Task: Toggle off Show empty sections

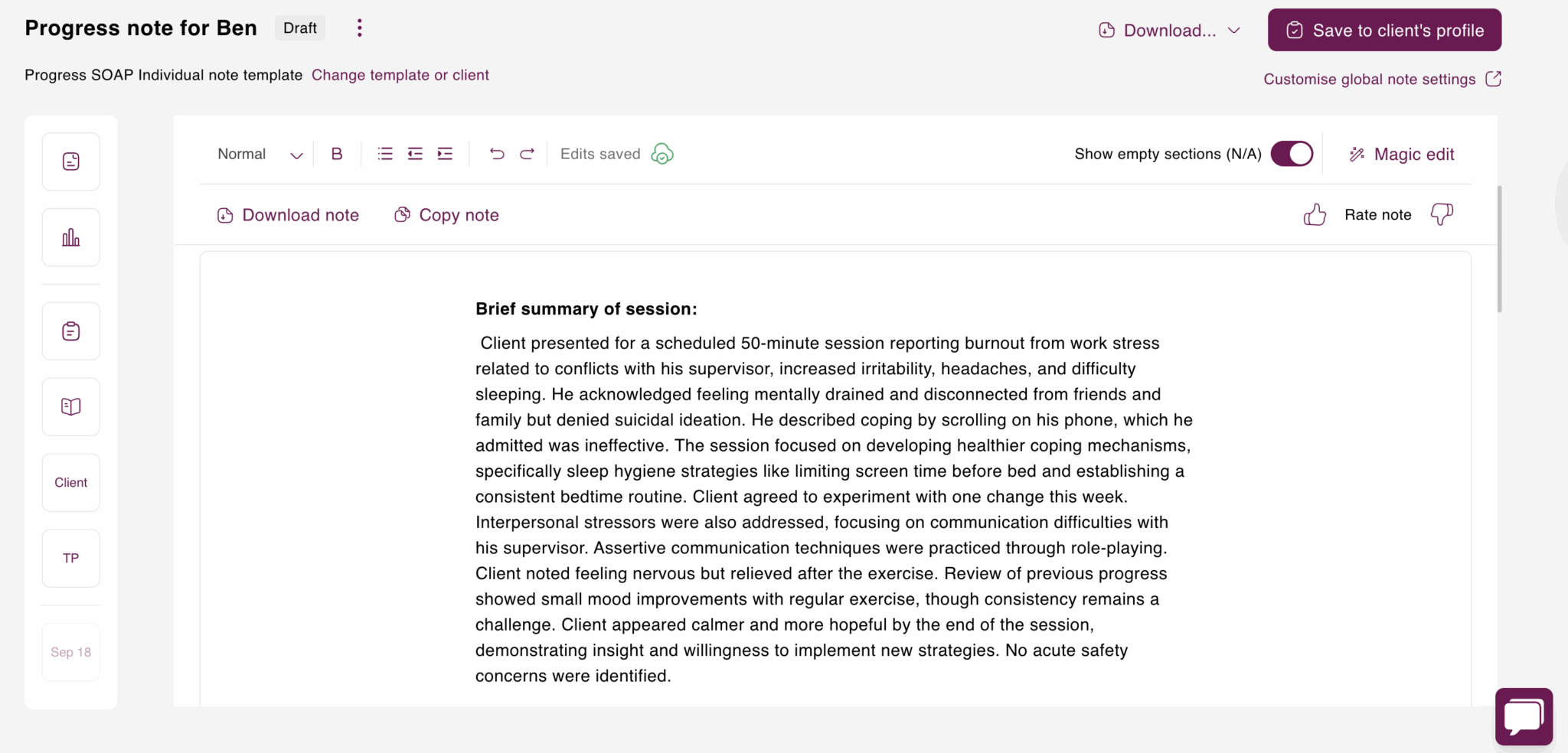Action: click(x=1292, y=153)
